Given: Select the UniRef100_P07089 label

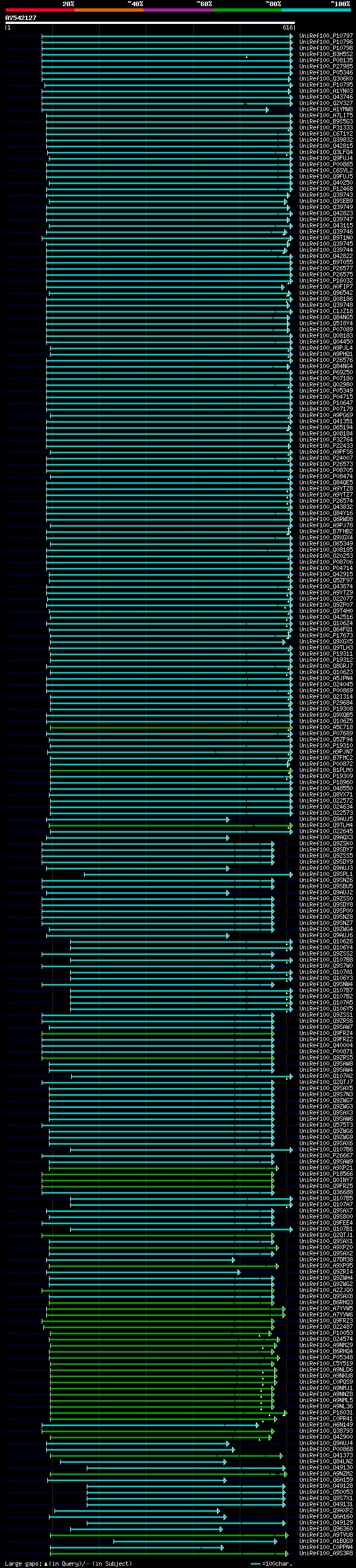Looking at the screenshot, I should click(x=326, y=329).
